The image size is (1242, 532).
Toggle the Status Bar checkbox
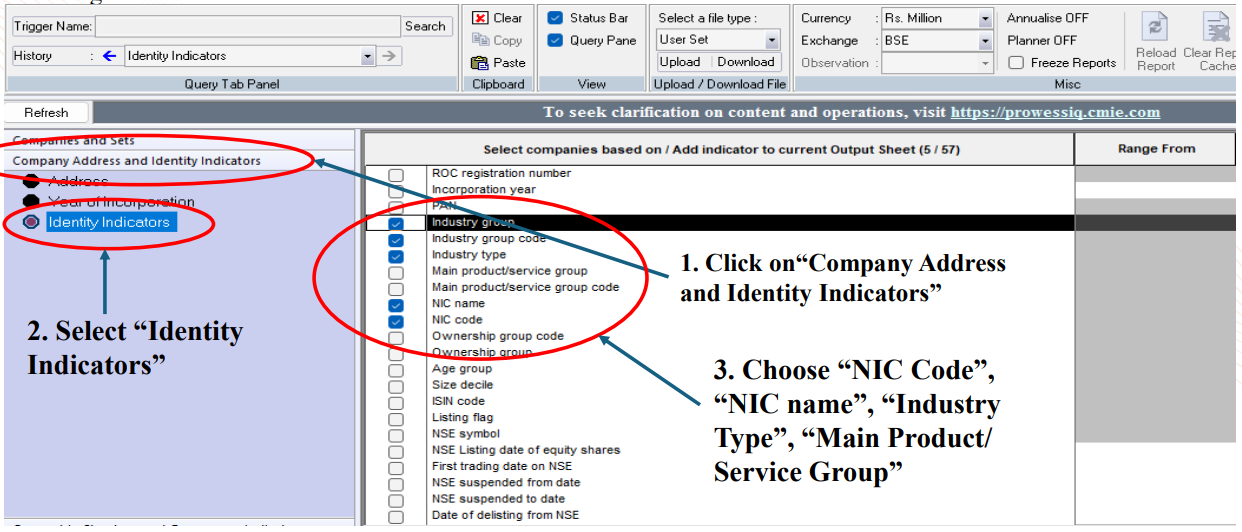point(556,18)
